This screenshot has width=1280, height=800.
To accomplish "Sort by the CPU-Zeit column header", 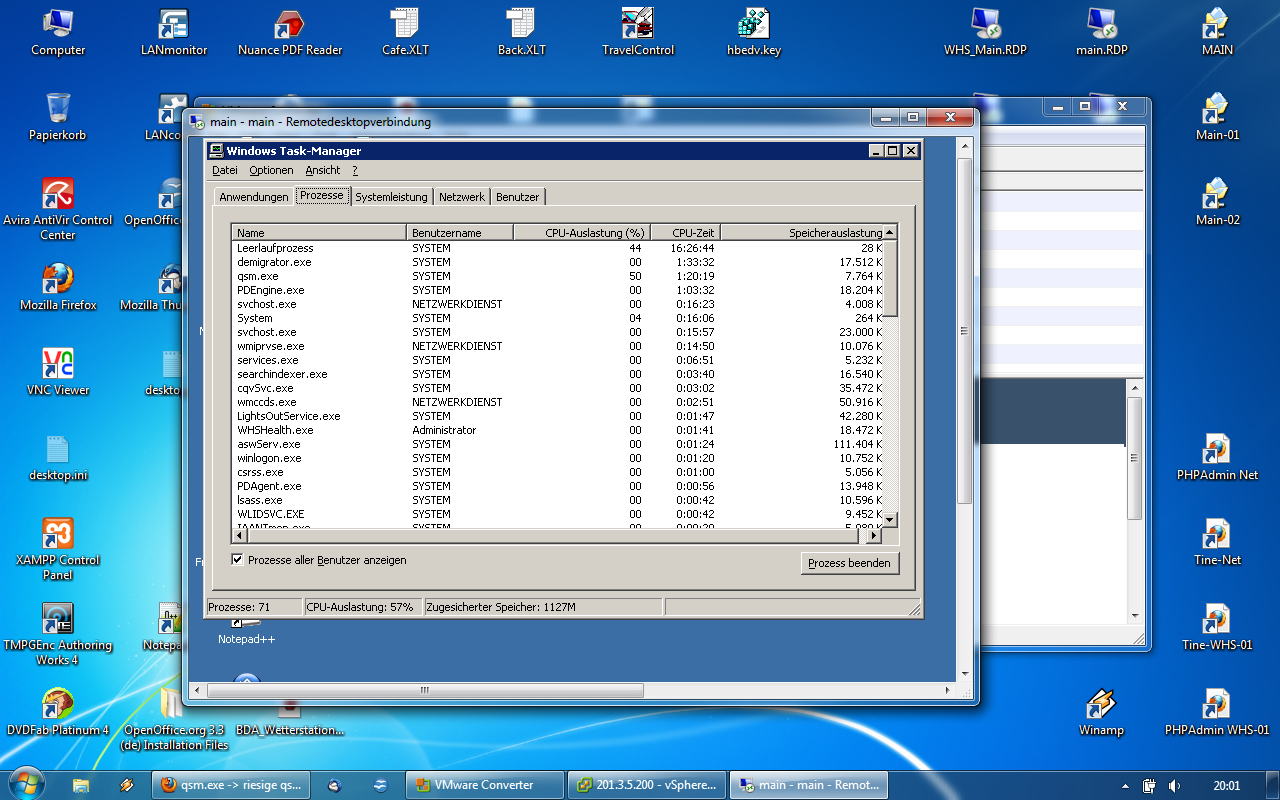I will (686, 233).
